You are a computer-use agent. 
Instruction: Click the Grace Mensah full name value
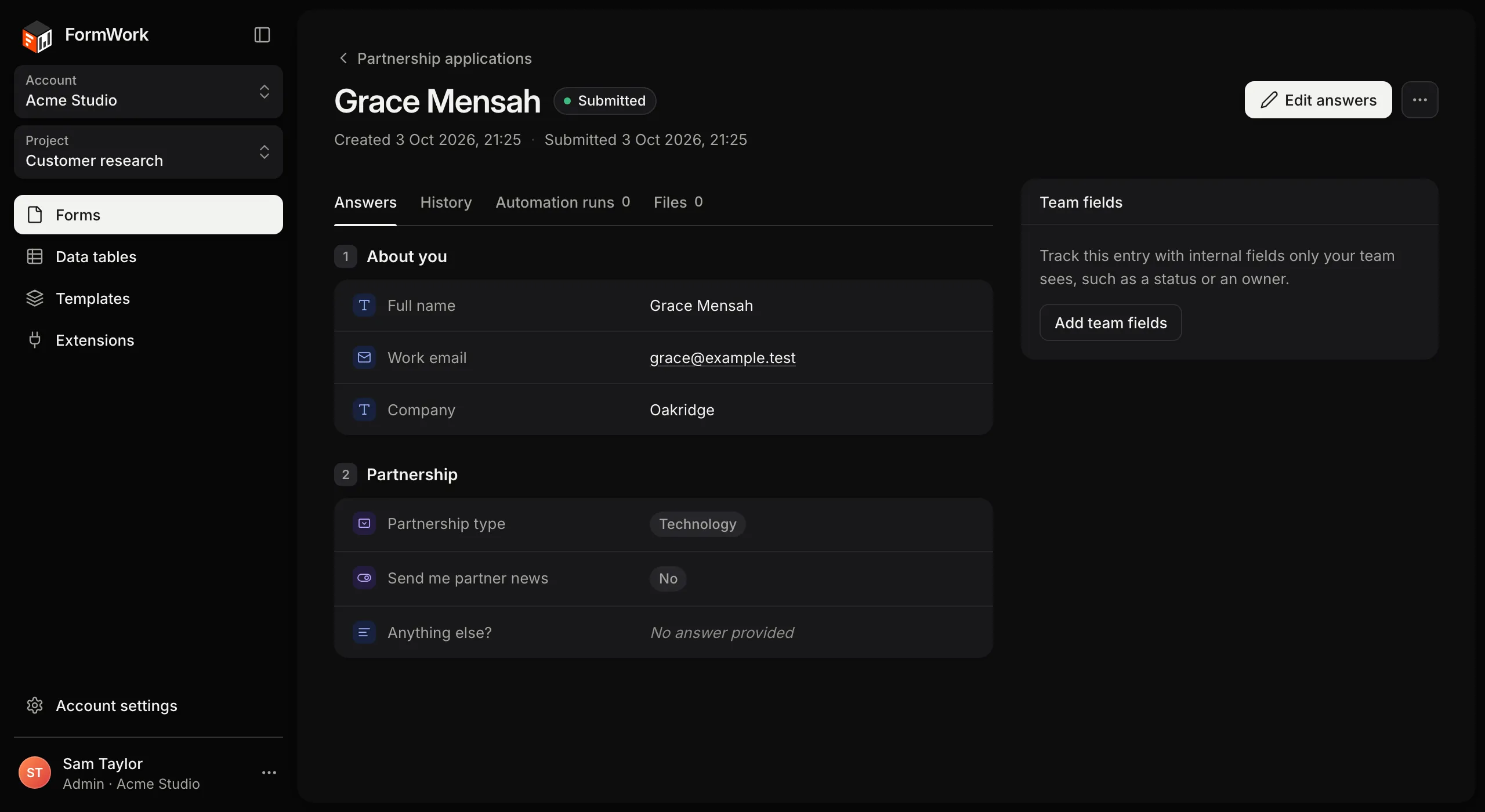701,306
